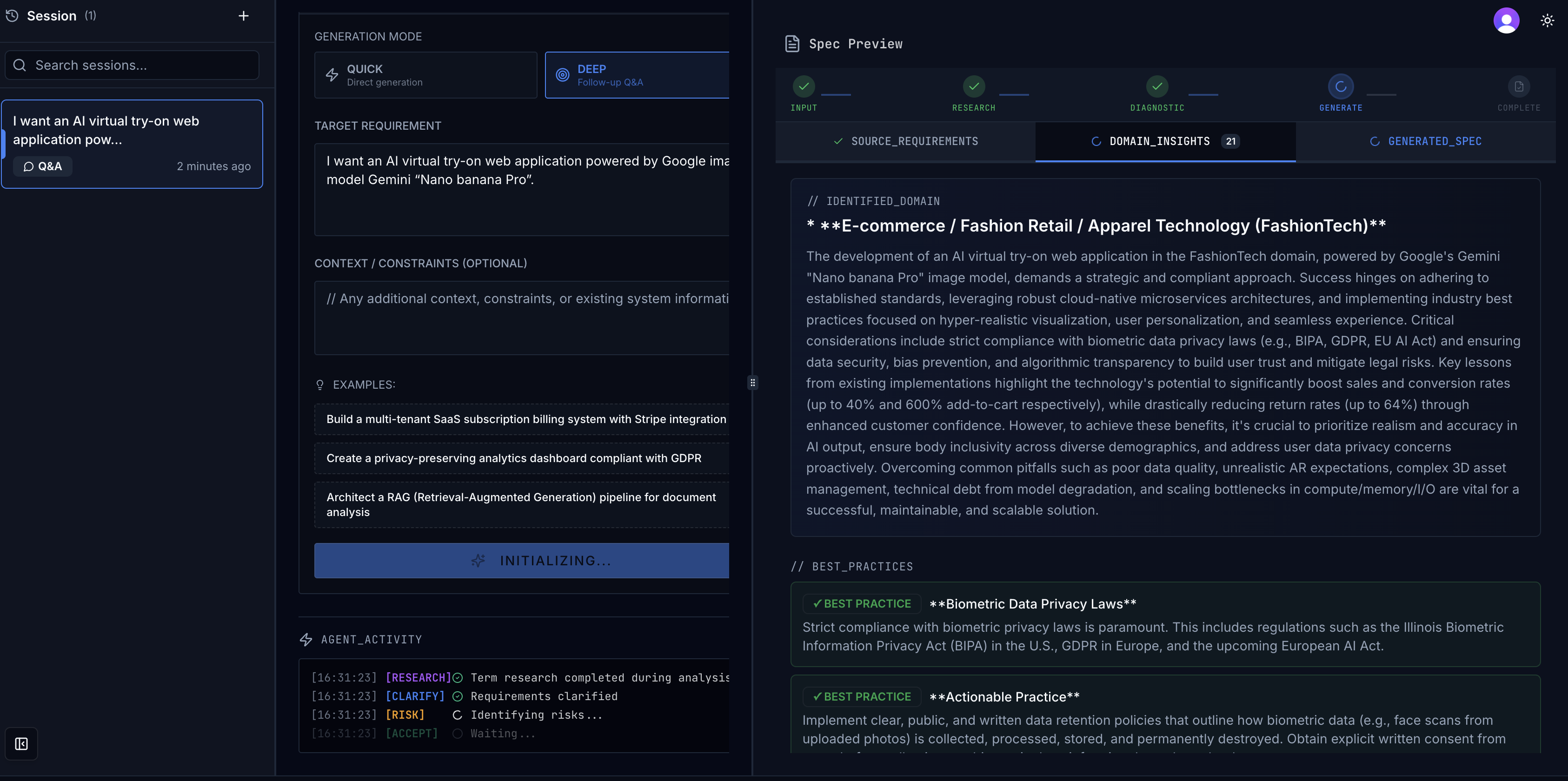Viewport: 1568px width, 781px height.
Task: Click the Search sessions field
Action: click(x=133, y=65)
